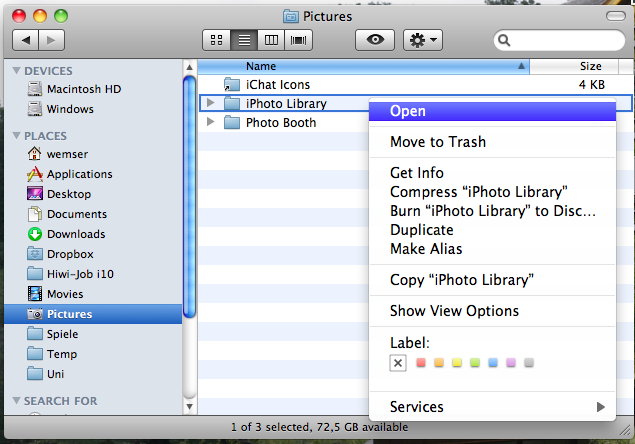Collapse the DEVICES sidebar section

pos(16,71)
